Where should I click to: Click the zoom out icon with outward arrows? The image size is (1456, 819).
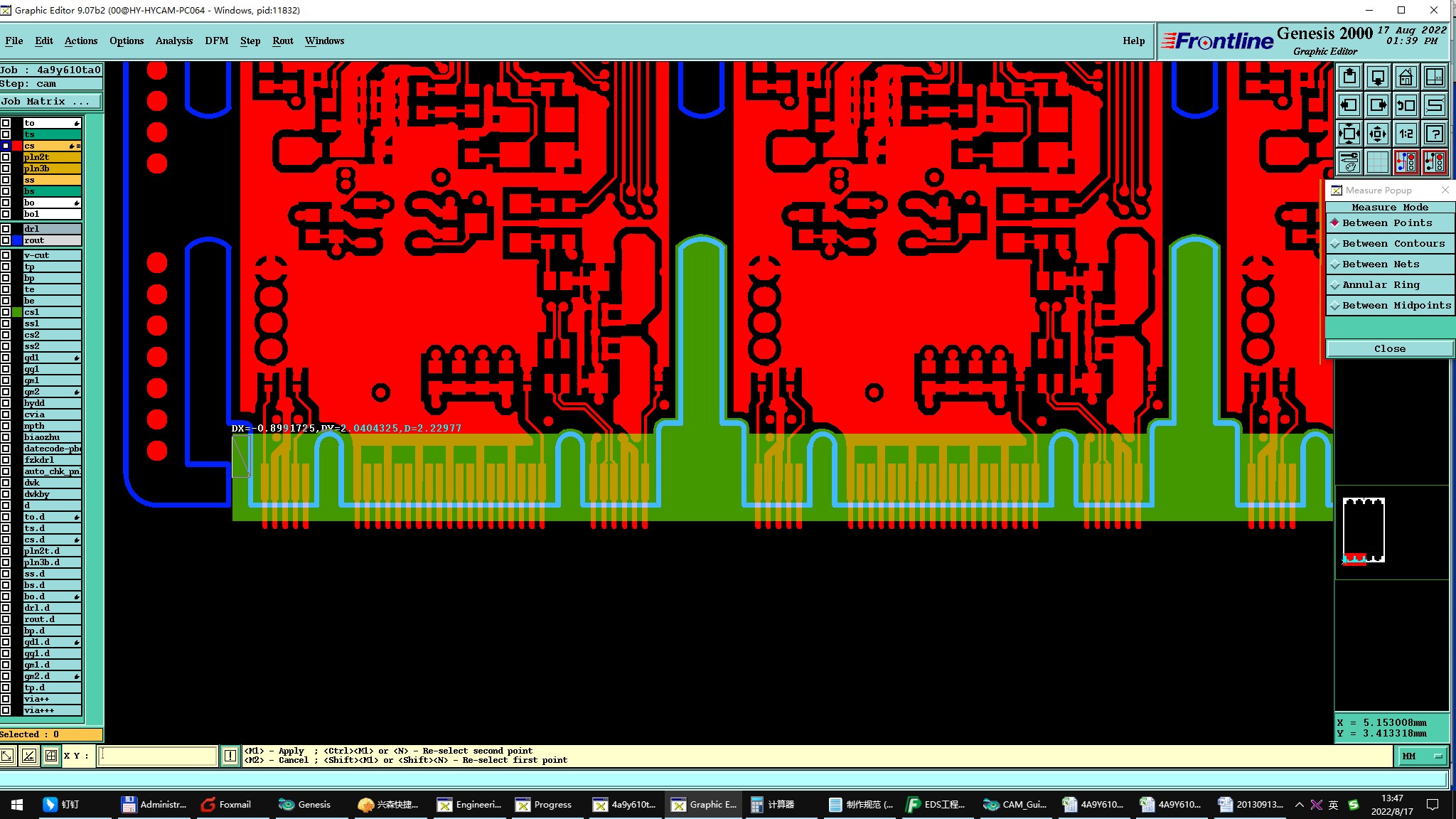pos(1378,134)
